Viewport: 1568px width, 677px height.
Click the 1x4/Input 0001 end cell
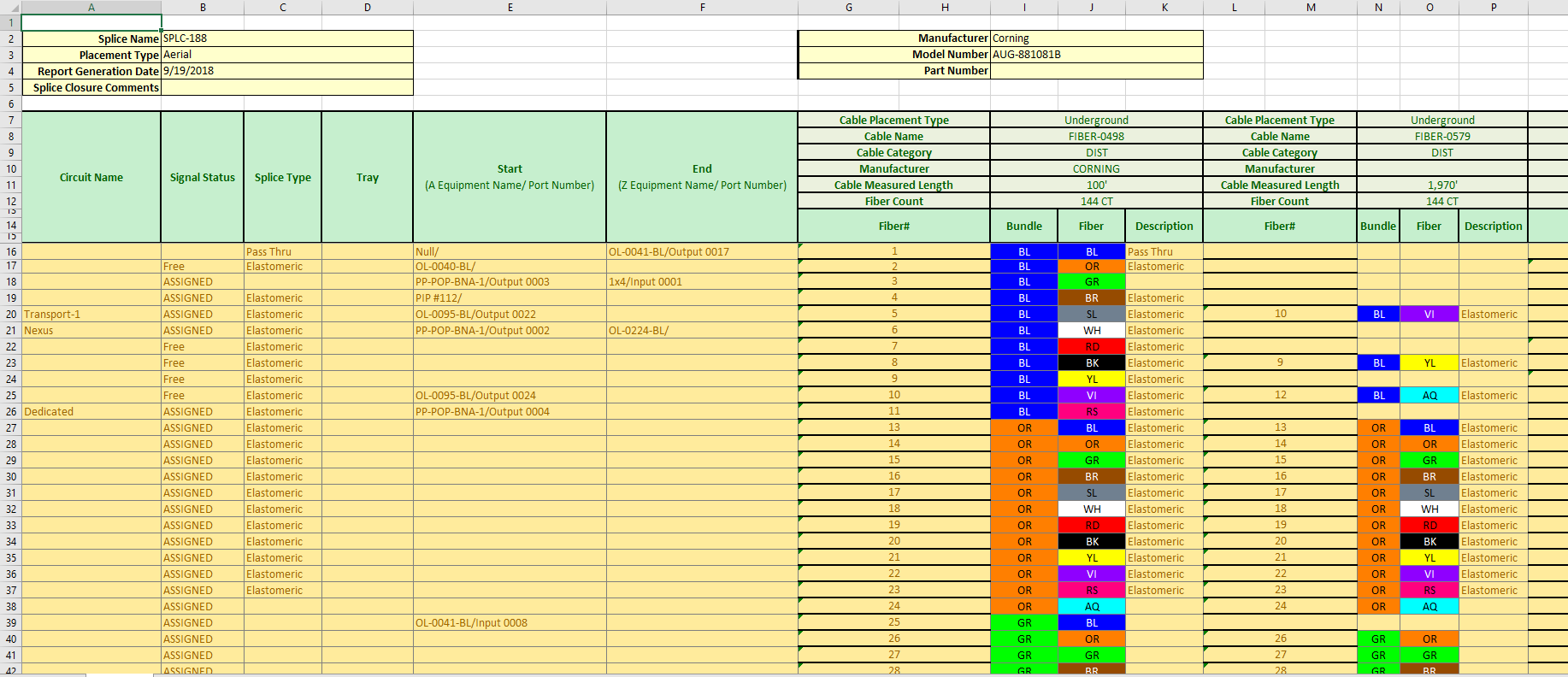pos(701,282)
